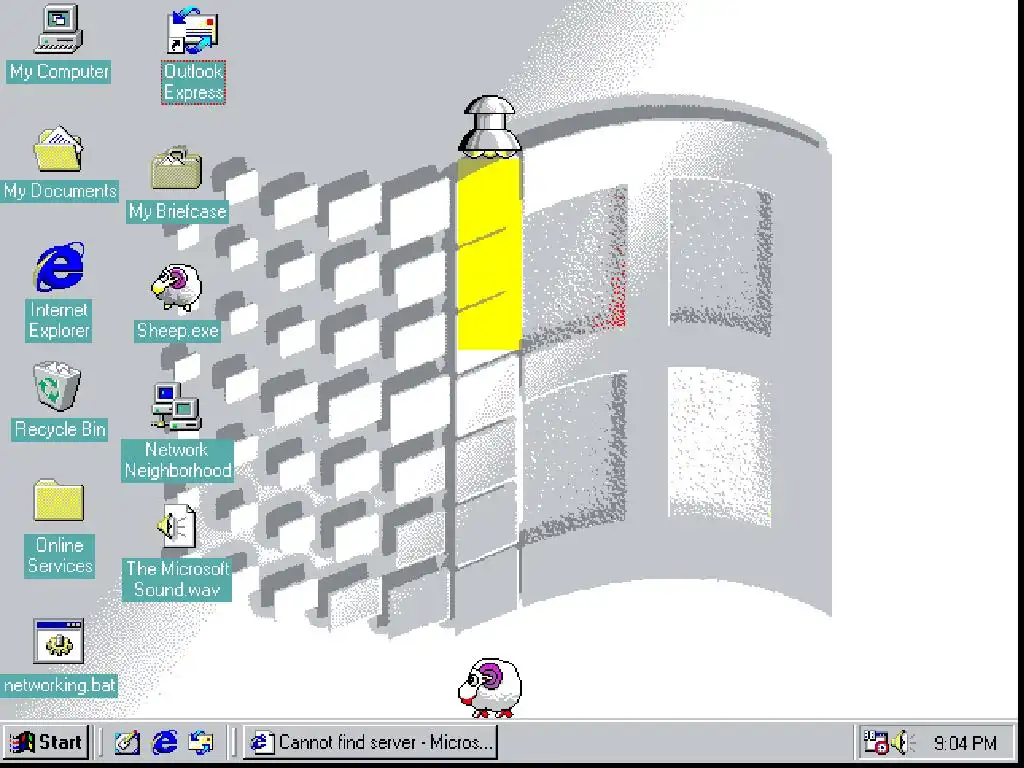Open the My Computer desktop icon
Viewport: 1024px width, 768px height.
[x=59, y=29]
